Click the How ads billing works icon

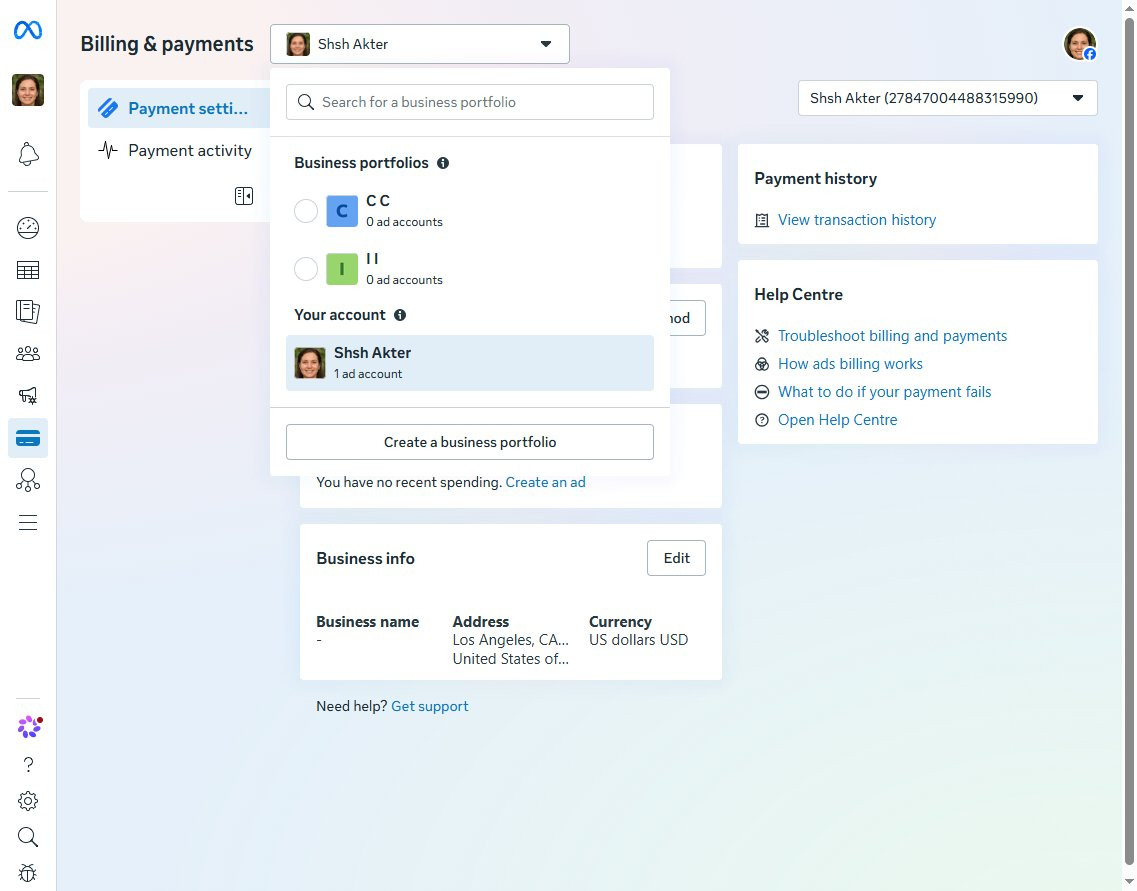[761, 364]
